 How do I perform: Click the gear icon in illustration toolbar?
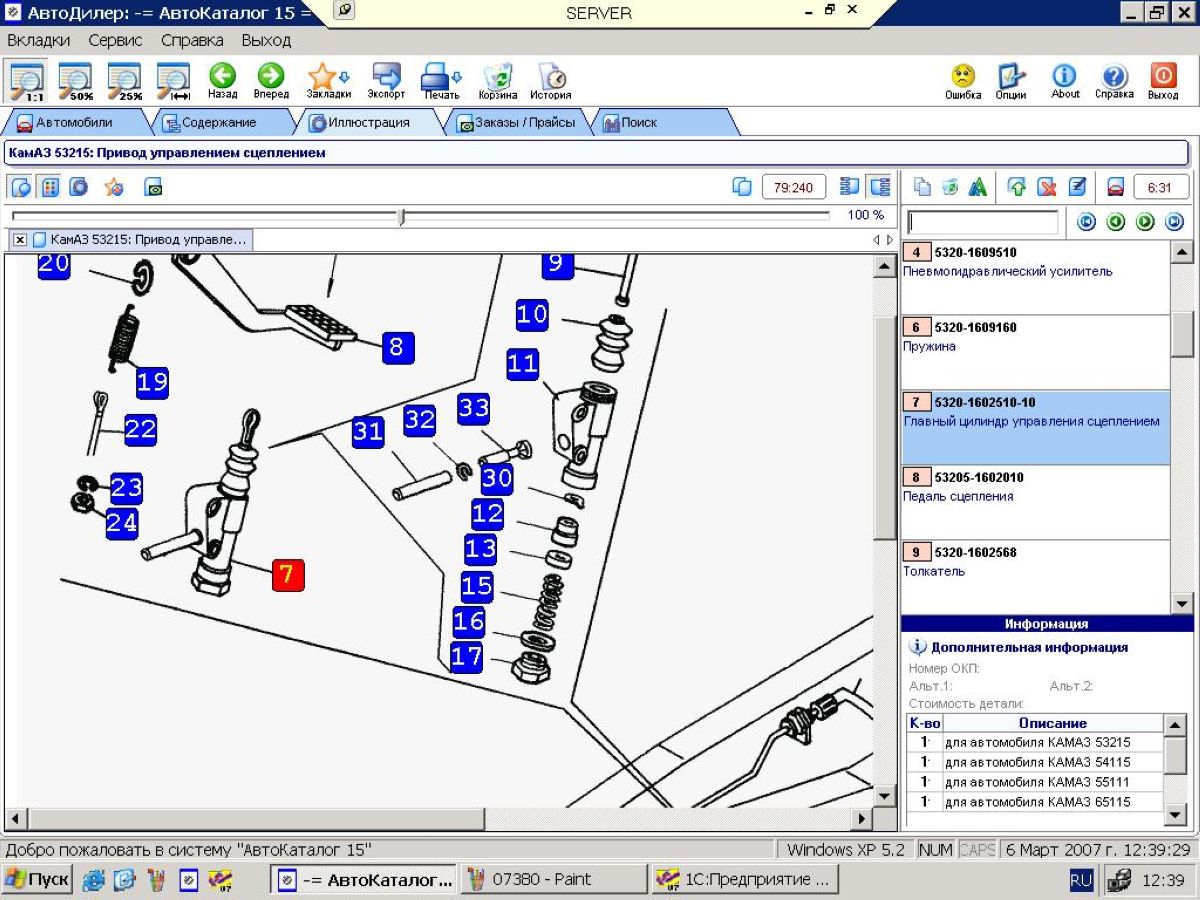click(78, 187)
